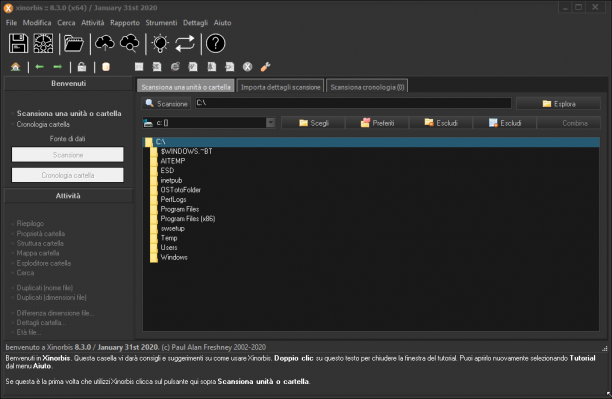Open the Cerca menu

tap(66, 23)
